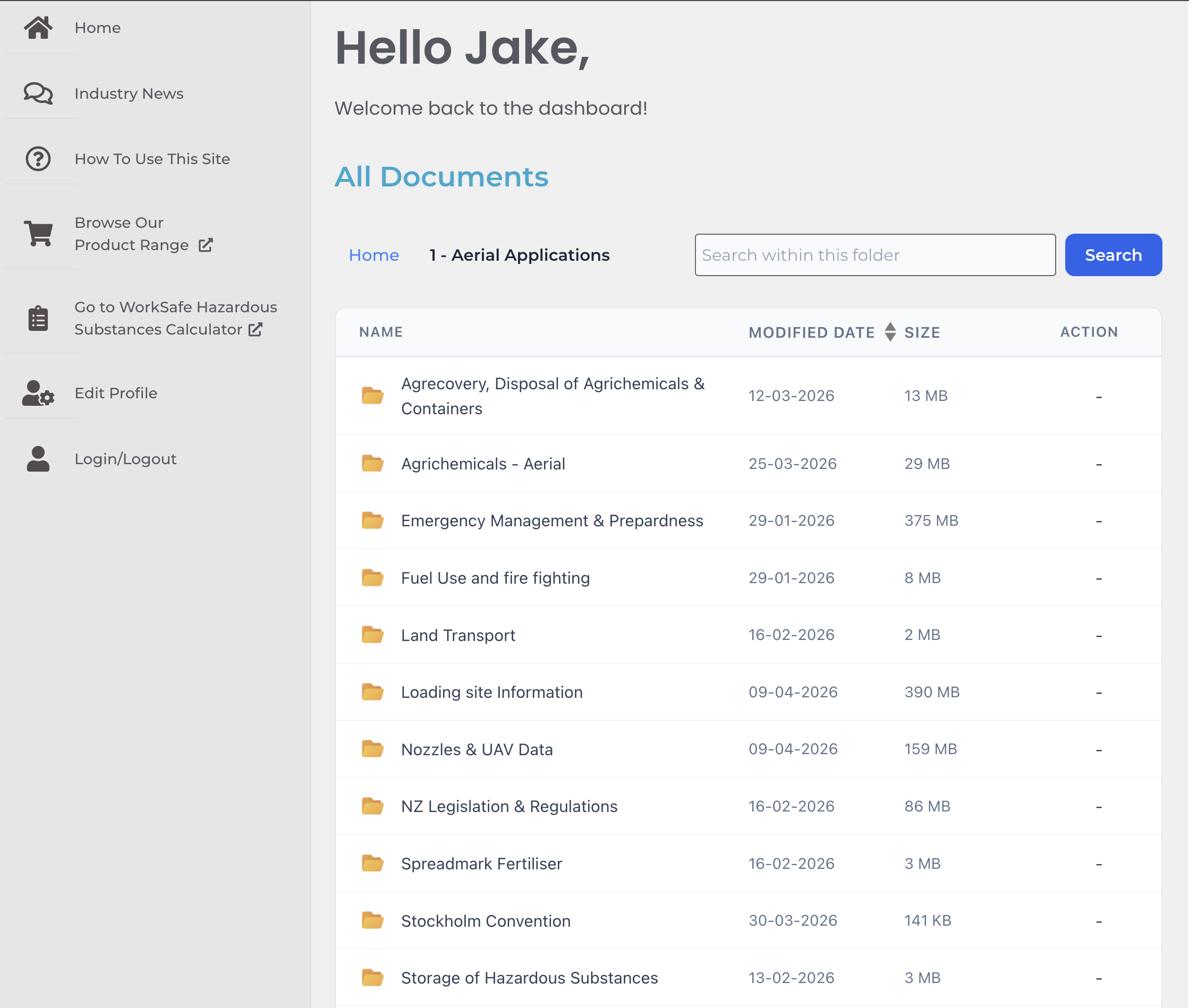Image resolution: width=1189 pixels, height=1008 pixels.
Task: Click the Edit Profile user-gear icon
Action: tap(38, 393)
